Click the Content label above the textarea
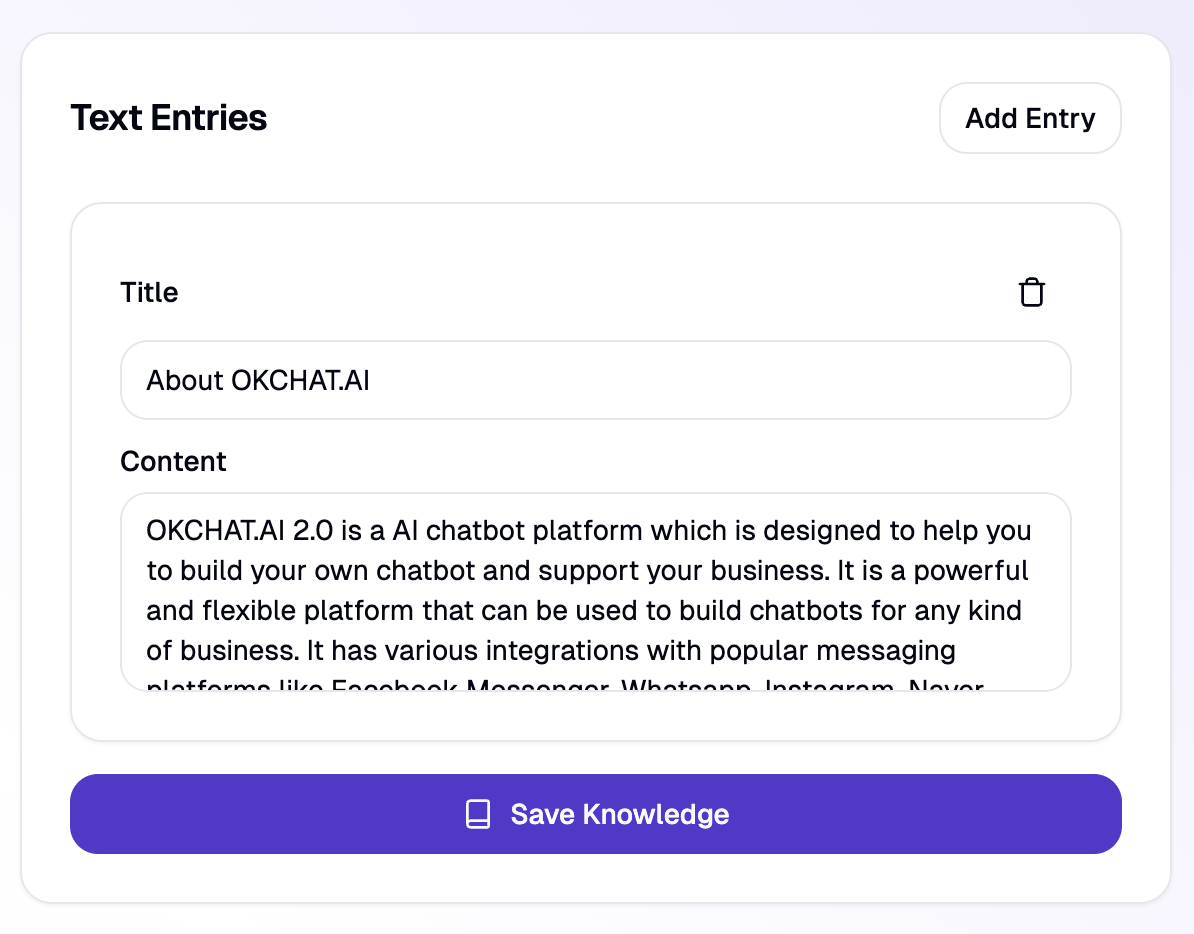Viewport: 1194px width, 934px height. click(173, 461)
